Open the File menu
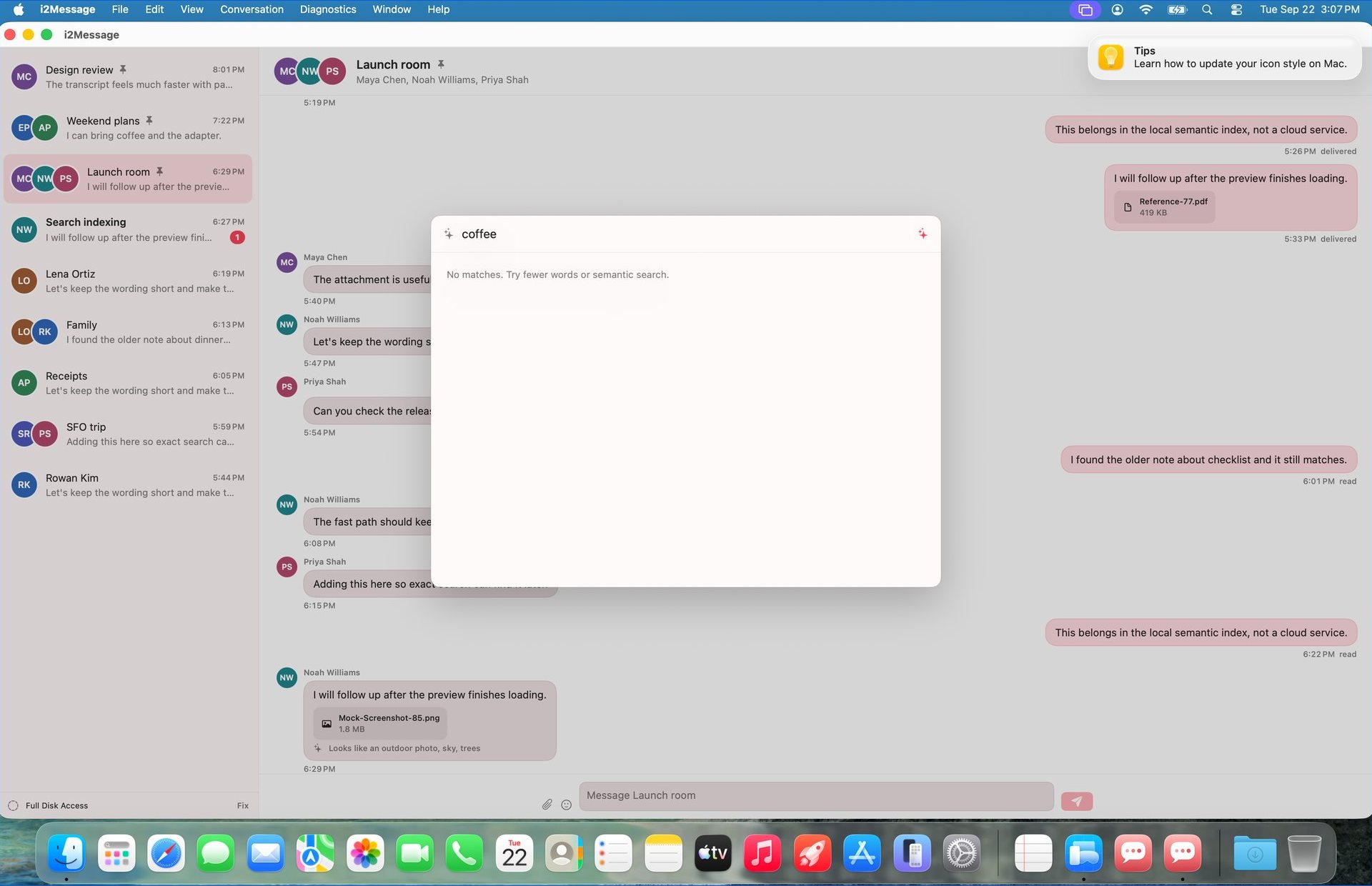Image resolution: width=1372 pixels, height=886 pixels. [x=120, y=9]
